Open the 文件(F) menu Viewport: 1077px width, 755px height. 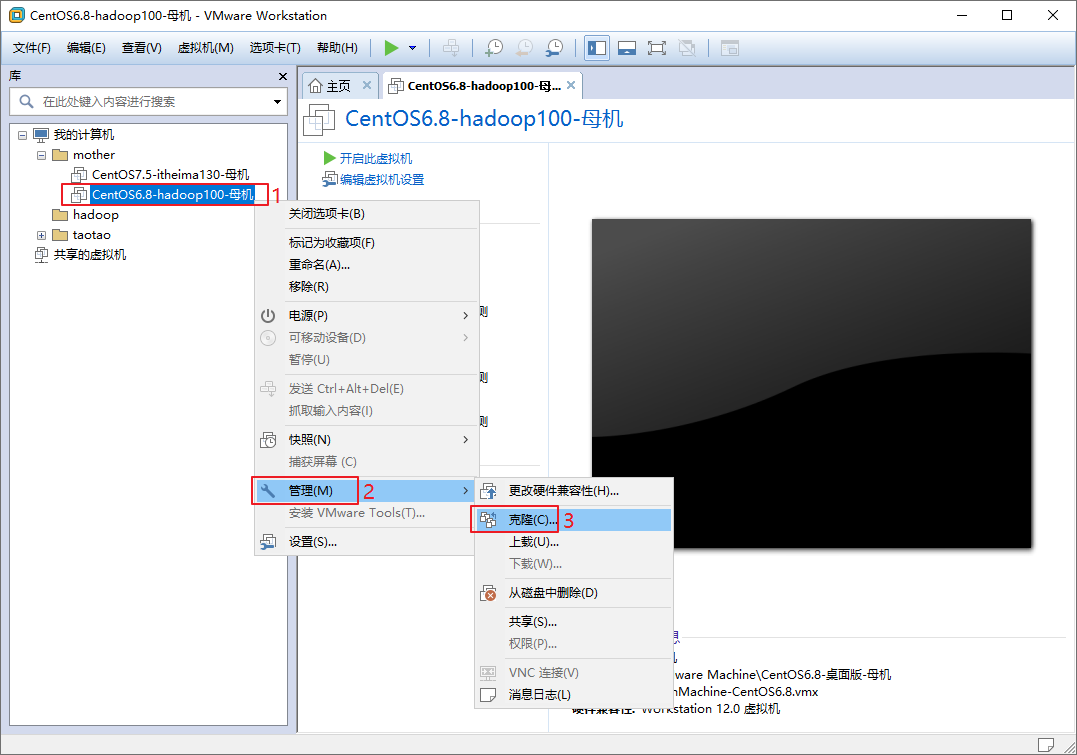pos(32,47)
